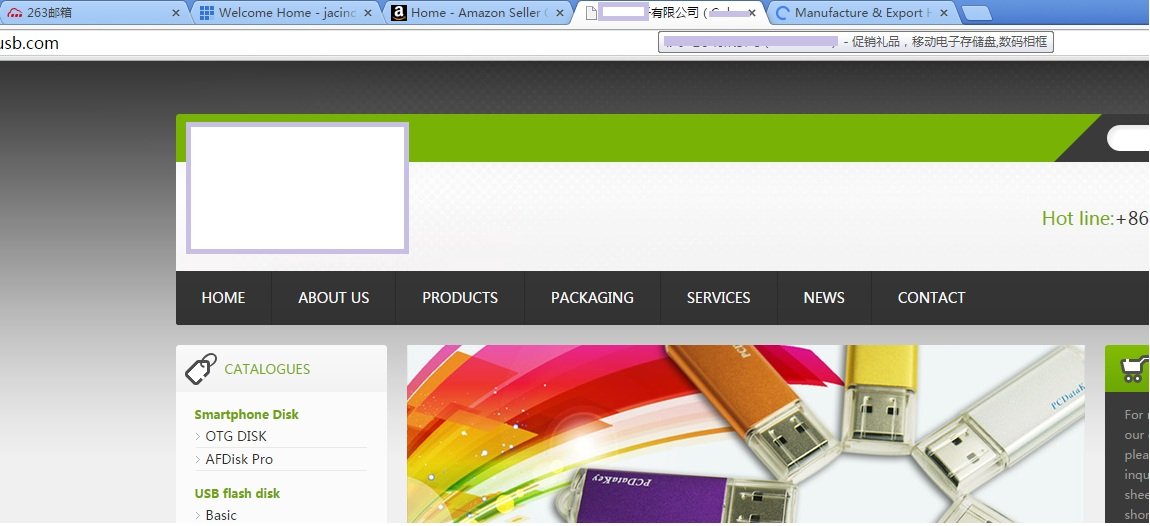
Task: Open a new browser tab
Action: point(976,14)
